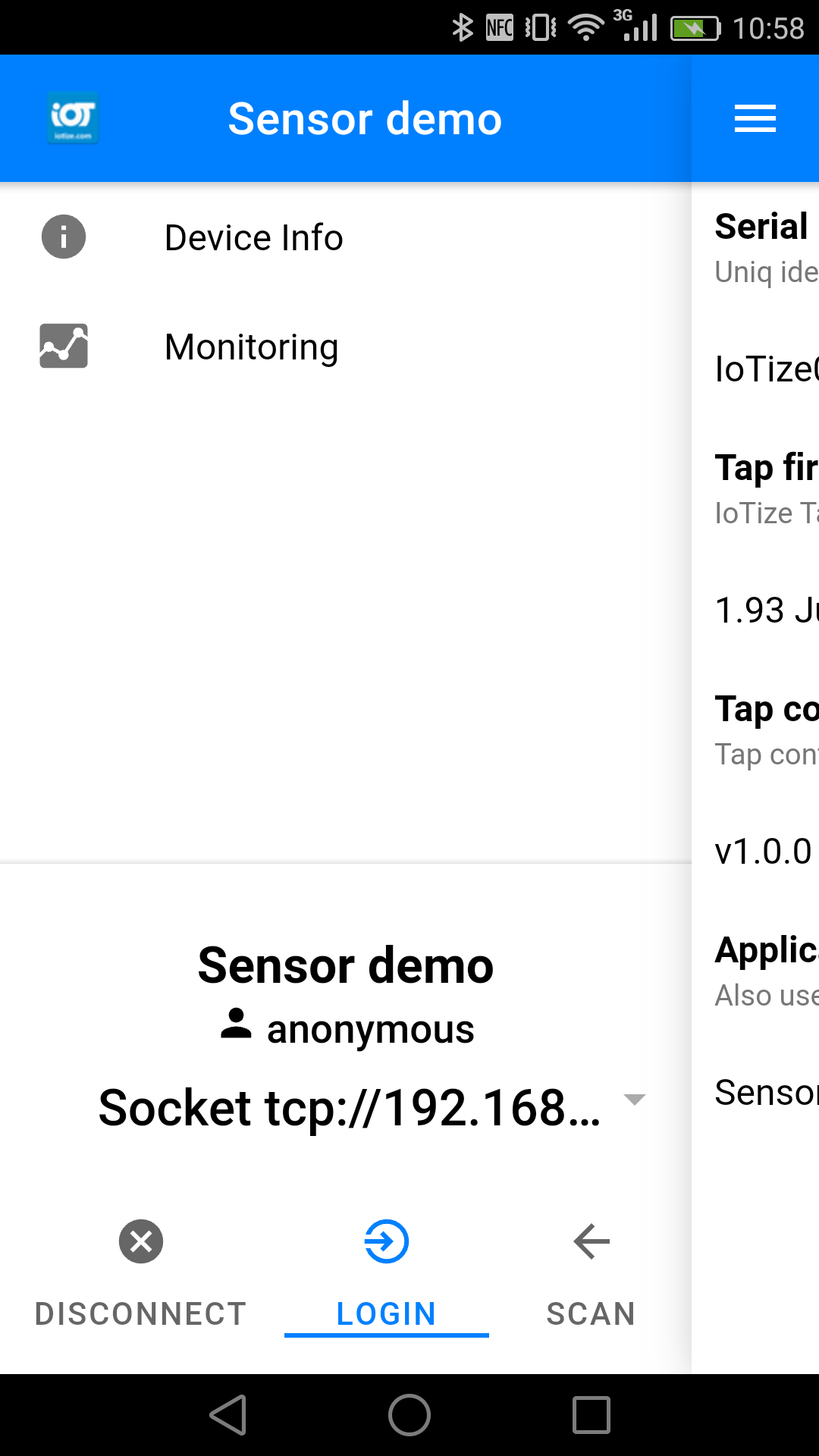The width and height of the screenshot is (819, 1456).
Task: Tap the Android back navigation button
Action: pyautogui.click(x=228, y=1415)
